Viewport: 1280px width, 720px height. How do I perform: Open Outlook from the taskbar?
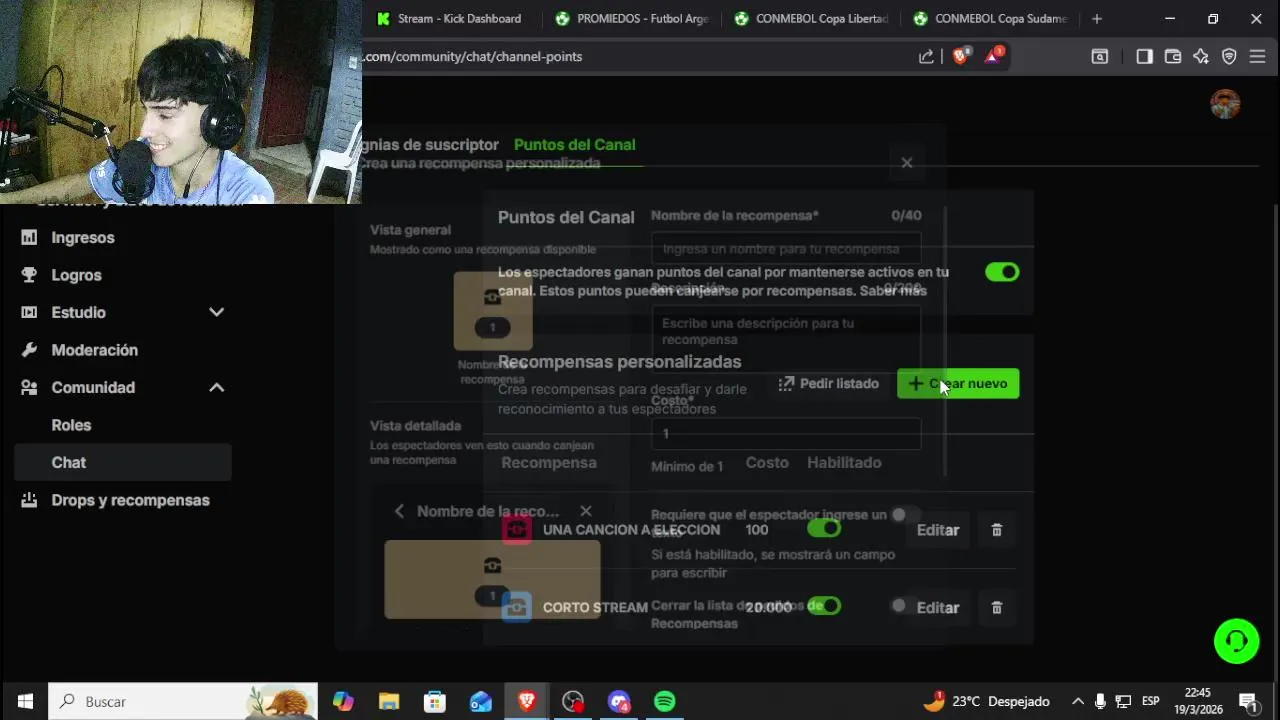[x=481, y=702]
